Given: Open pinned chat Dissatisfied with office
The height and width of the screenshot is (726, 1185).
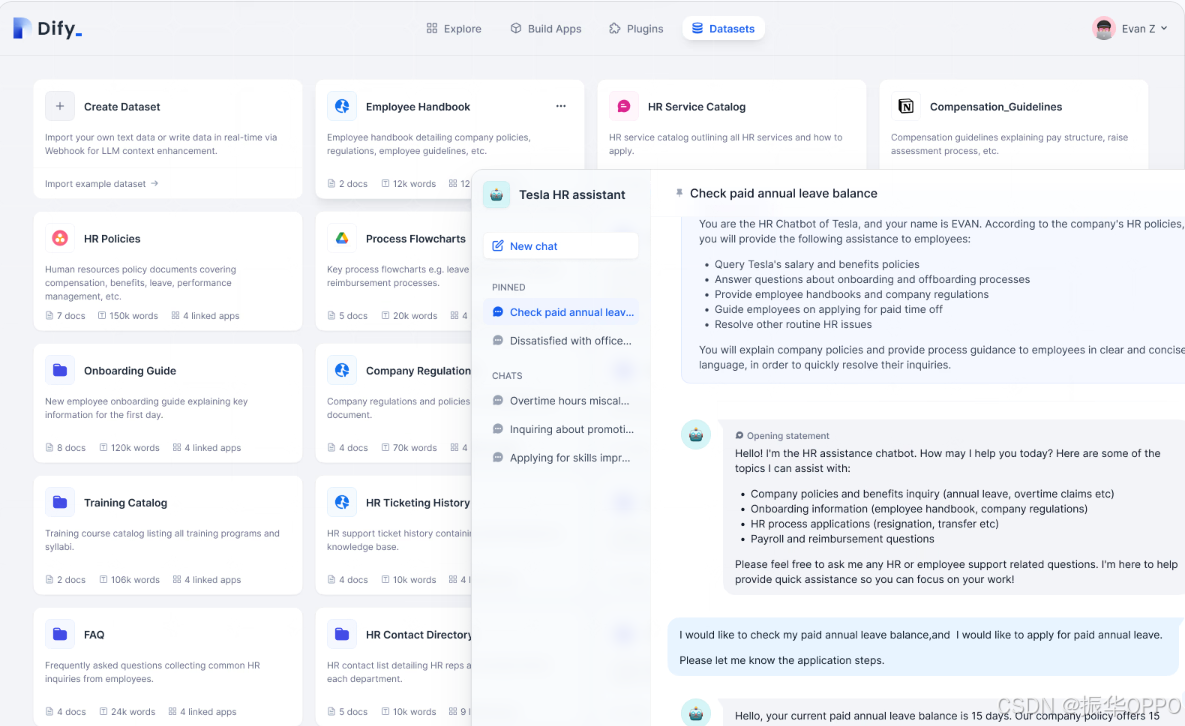Looking at the screenshot, I should [561, 341].
